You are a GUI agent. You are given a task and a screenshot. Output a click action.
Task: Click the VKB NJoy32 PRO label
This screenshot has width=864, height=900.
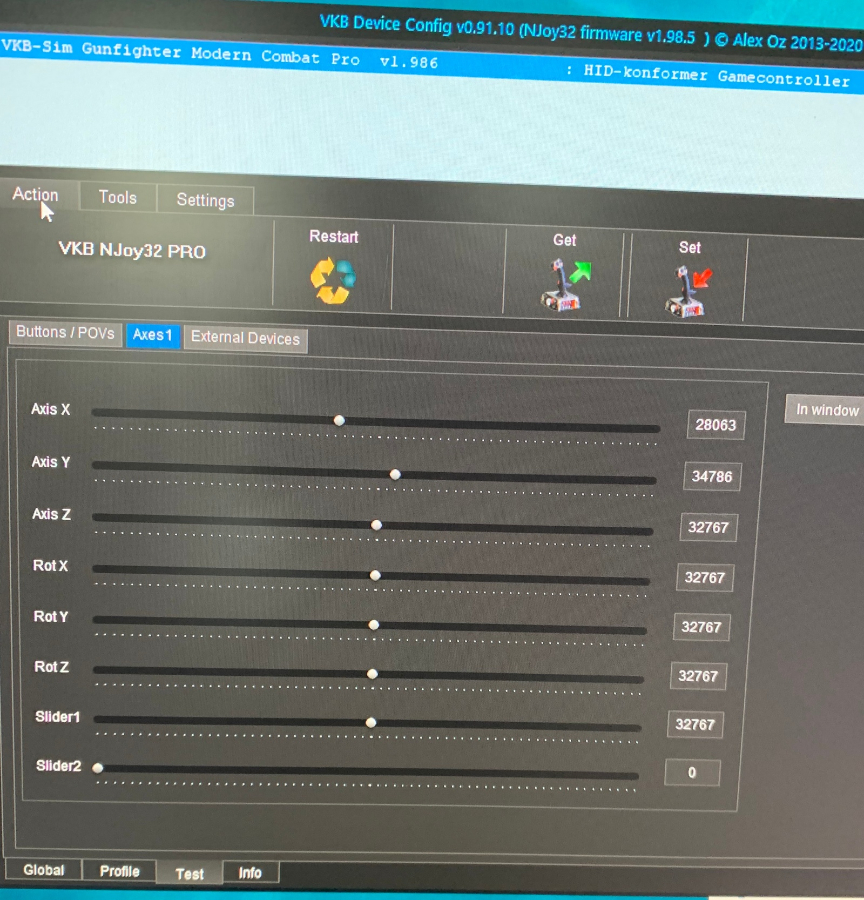click(132, 250)
